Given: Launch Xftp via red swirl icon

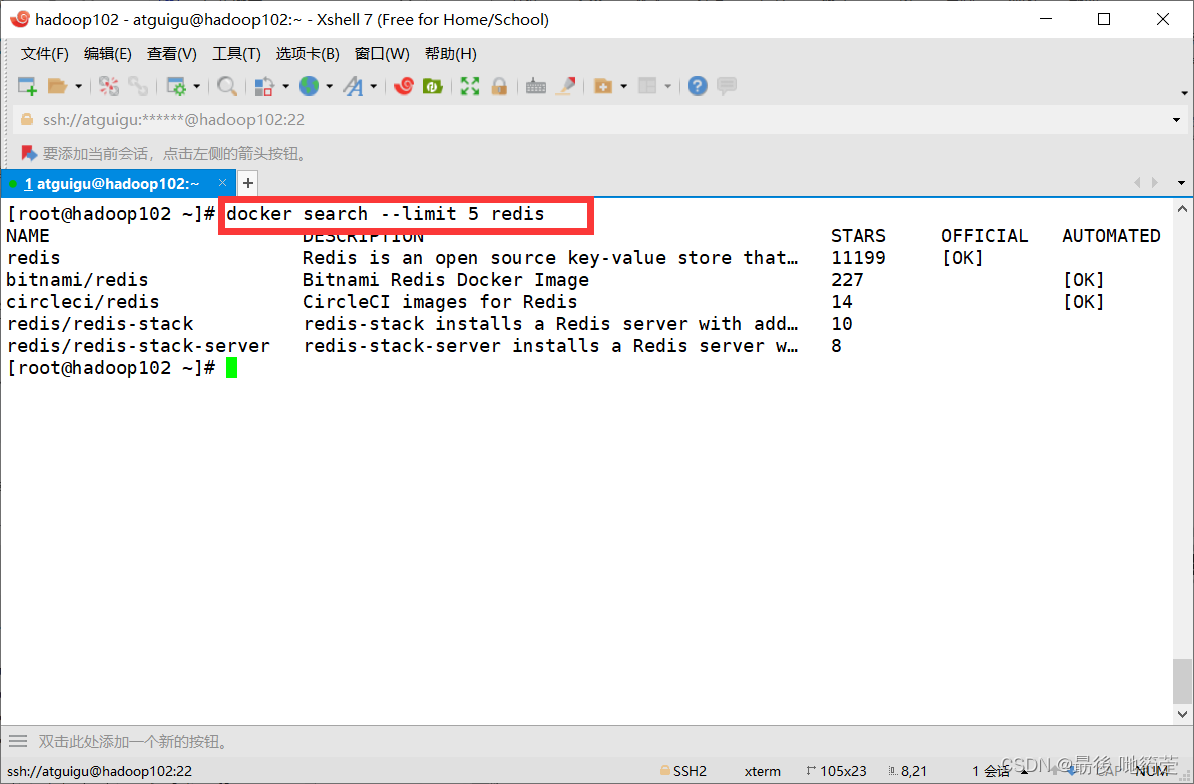Looking at the screenshot, I should (x=404, y=86).
